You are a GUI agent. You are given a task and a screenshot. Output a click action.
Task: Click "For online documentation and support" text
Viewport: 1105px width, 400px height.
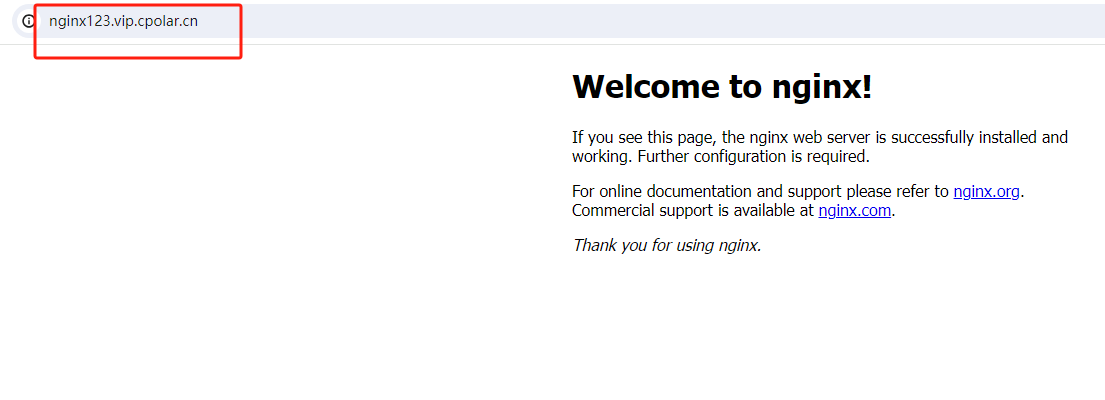pyautogui.click(x=707, y=191)
